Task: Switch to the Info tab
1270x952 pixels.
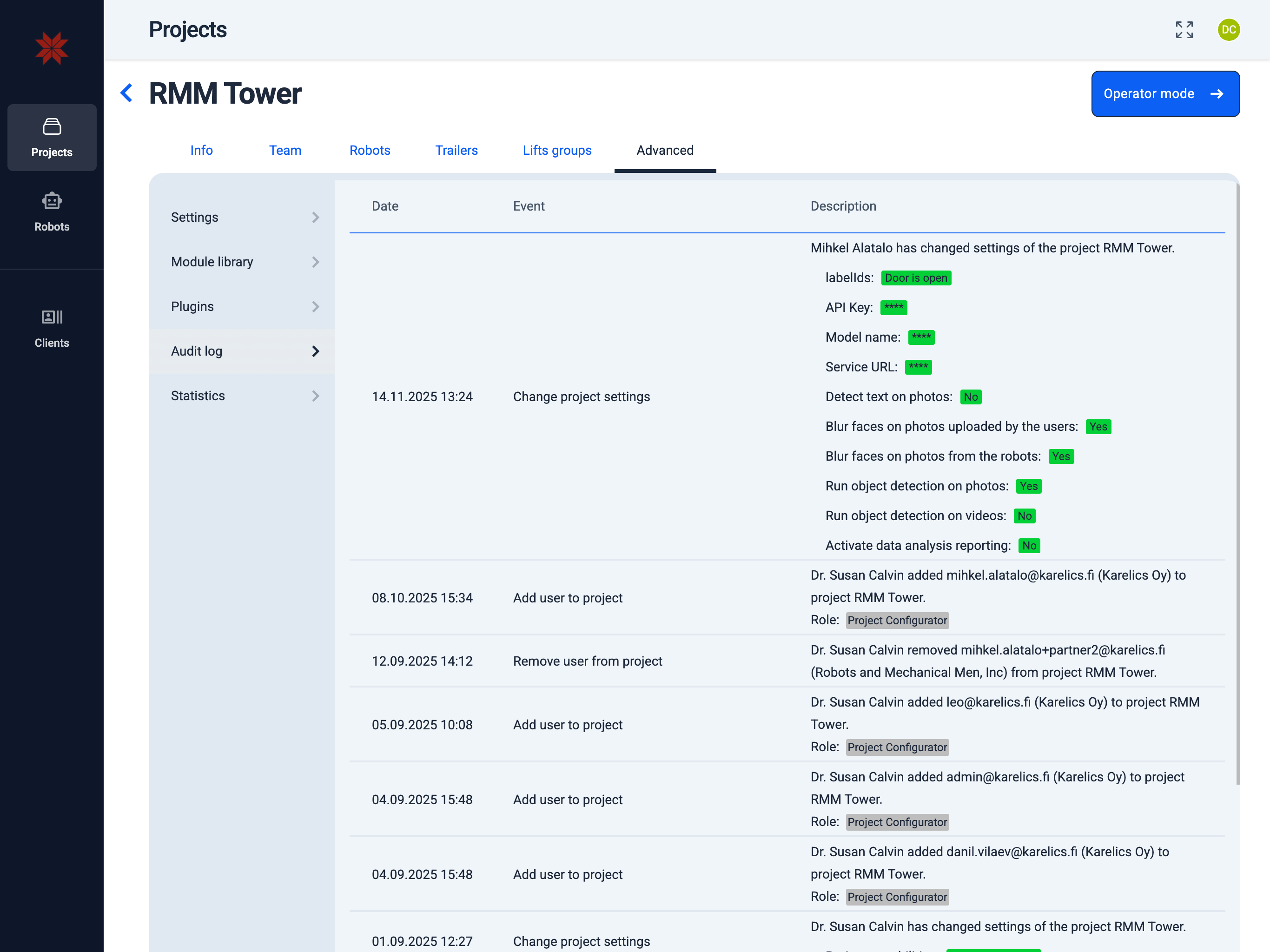Action: [x=202, y=151]
